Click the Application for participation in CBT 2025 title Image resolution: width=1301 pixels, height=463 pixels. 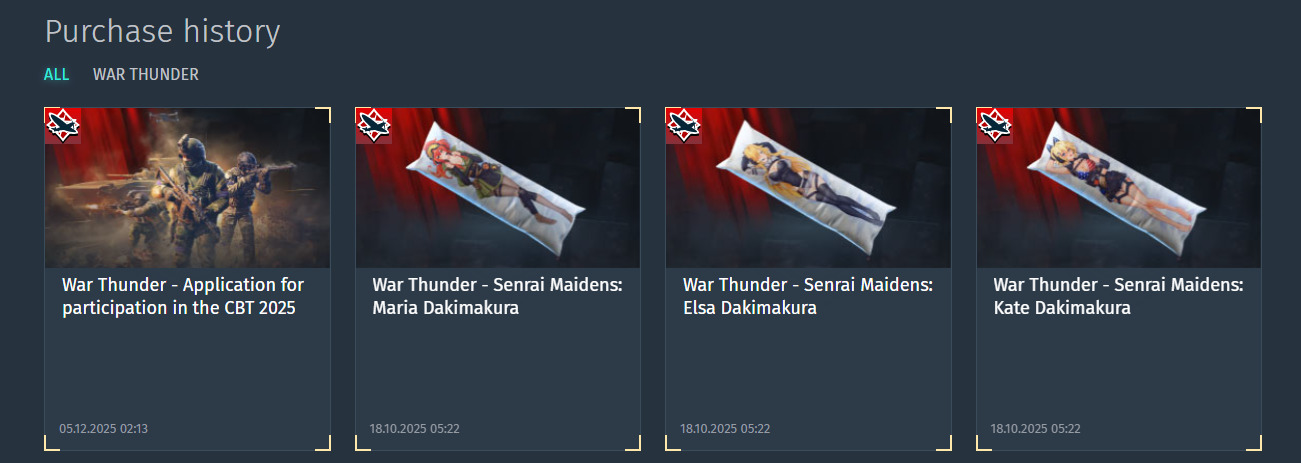183,297
